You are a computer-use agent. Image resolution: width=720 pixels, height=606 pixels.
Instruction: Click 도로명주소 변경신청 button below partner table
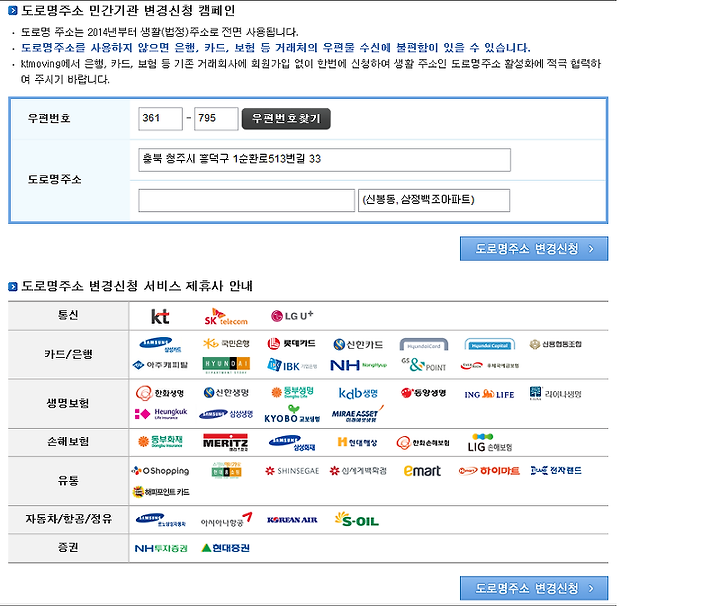tap(534, 588)
